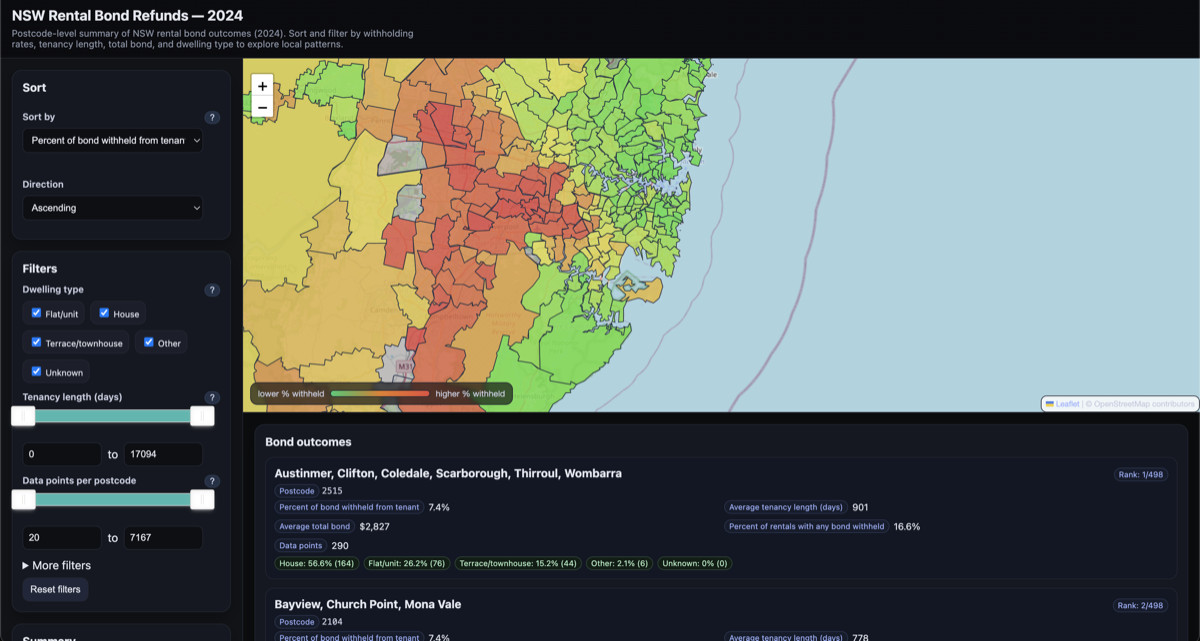Viewport: 1200px width, 641px height.
Task: Open the Tenancy length help icon
Action: click(x=211, y=397)
